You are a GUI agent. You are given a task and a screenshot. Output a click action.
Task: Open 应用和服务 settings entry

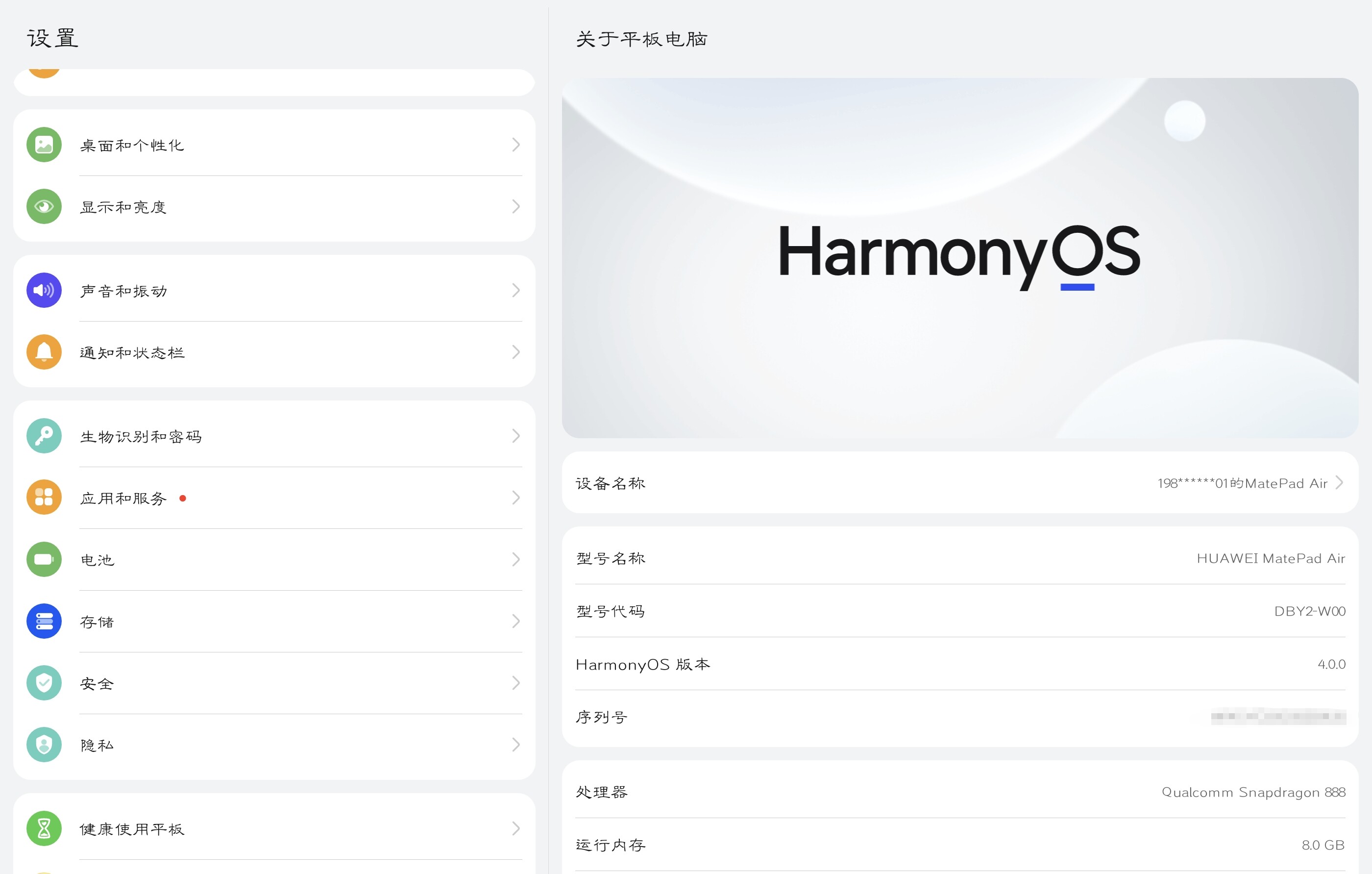(123, 499)
